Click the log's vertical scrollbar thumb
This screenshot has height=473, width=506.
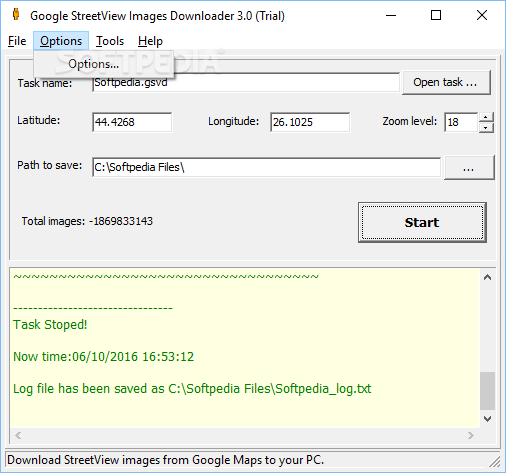(x=487, y=391)
